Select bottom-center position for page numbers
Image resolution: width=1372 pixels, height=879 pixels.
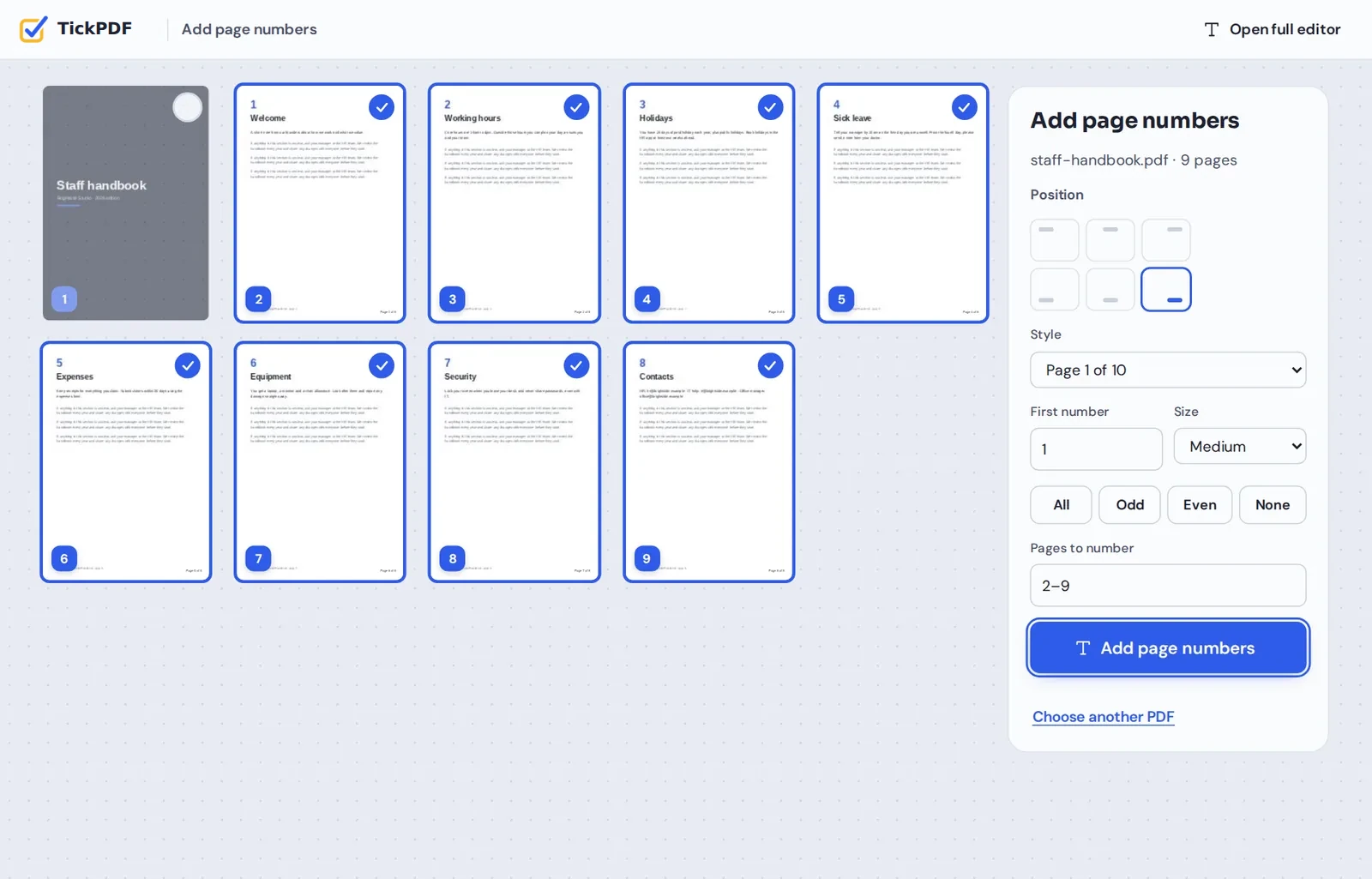1110,289
